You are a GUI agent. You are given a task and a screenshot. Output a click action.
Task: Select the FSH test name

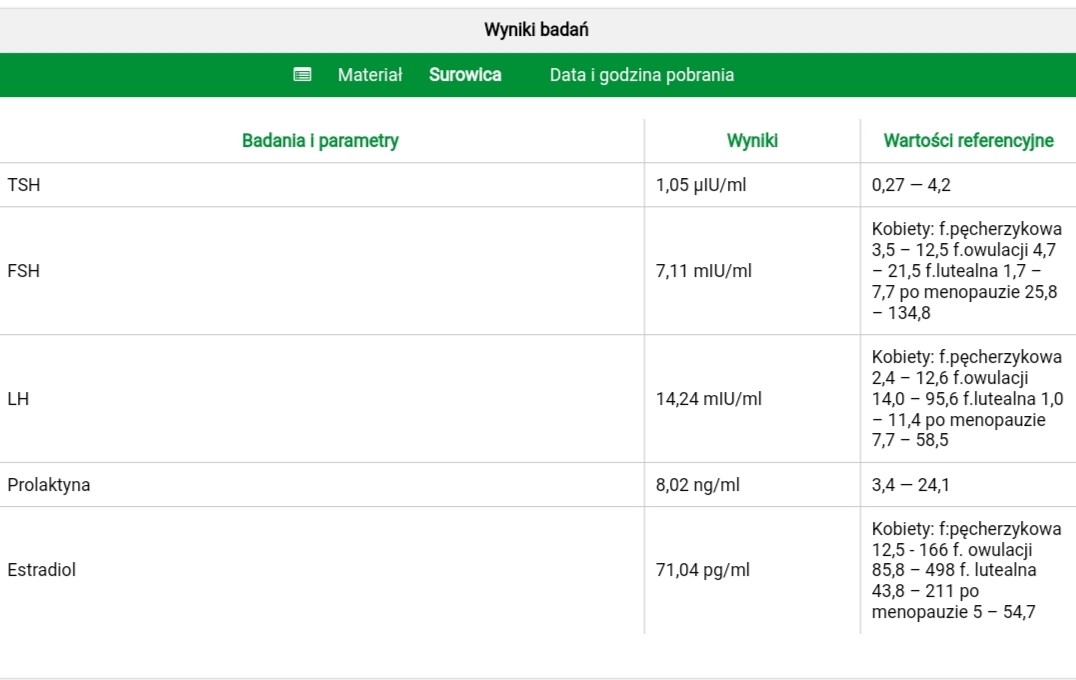(x=24, y=271)
